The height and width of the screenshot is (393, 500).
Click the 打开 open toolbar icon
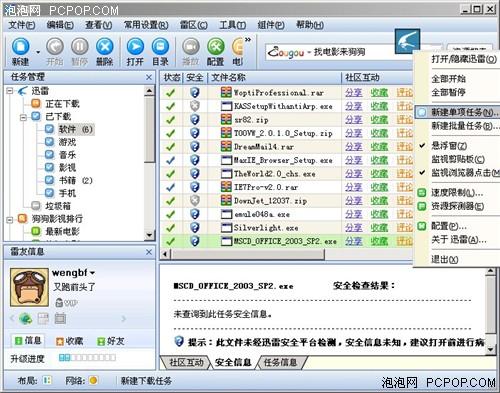click(x=135, y=47)
